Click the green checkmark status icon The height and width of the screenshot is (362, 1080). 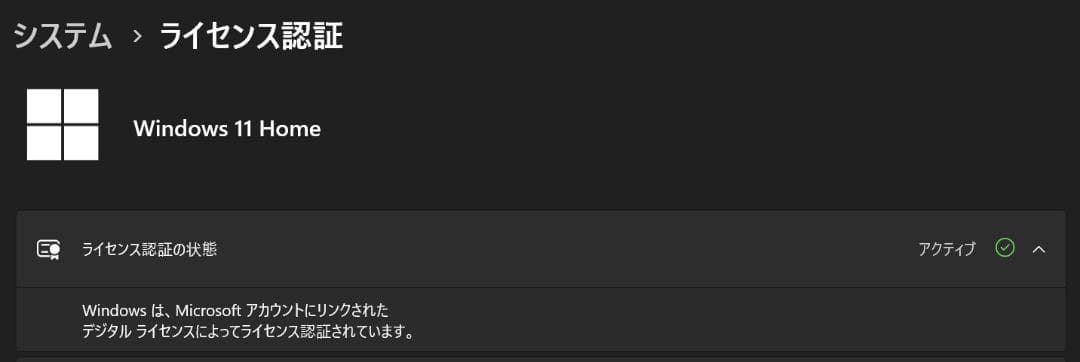(x=1005, y=248)
